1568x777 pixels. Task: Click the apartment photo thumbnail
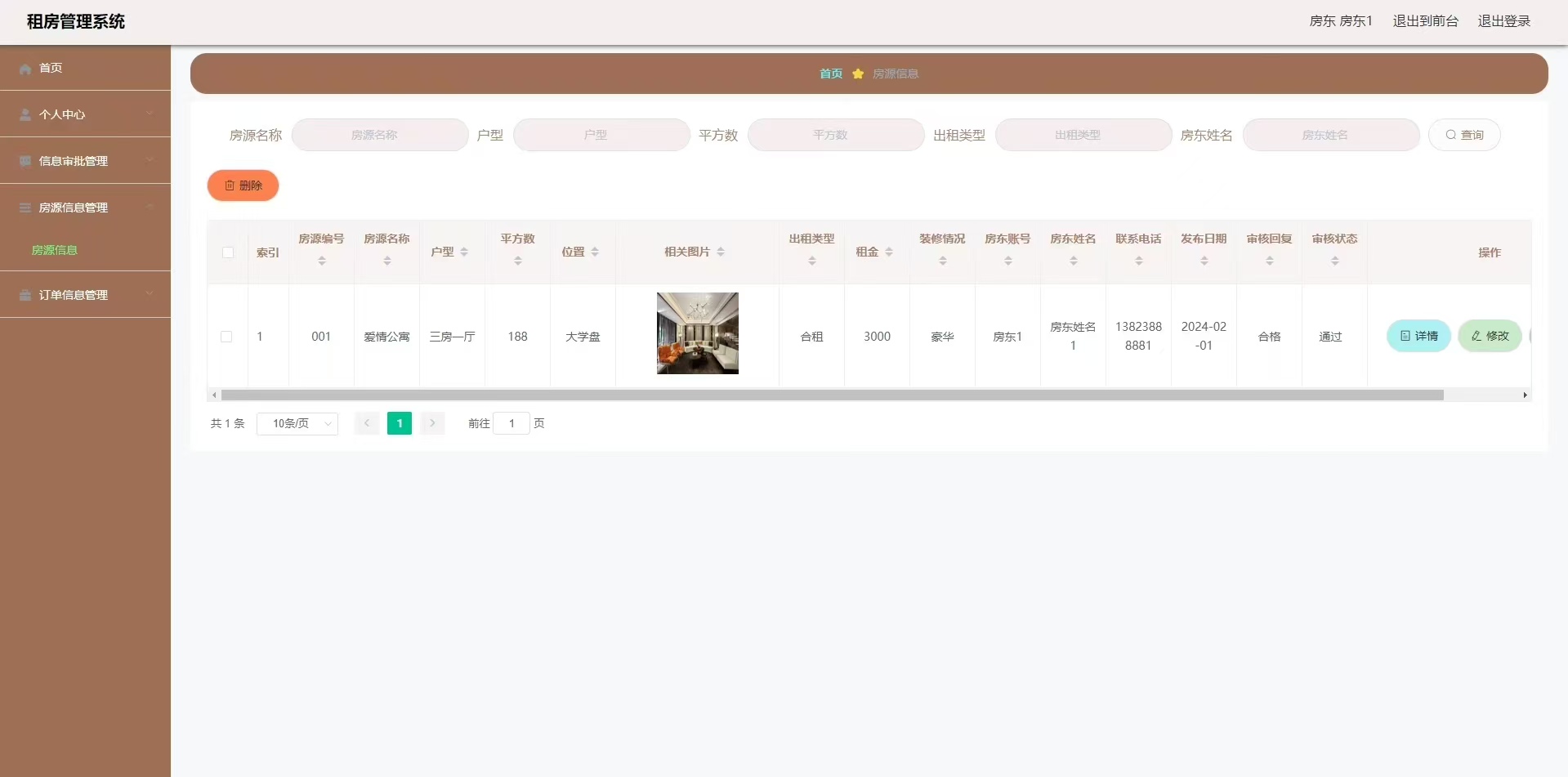pyautogui.click(x=698, y=333)
